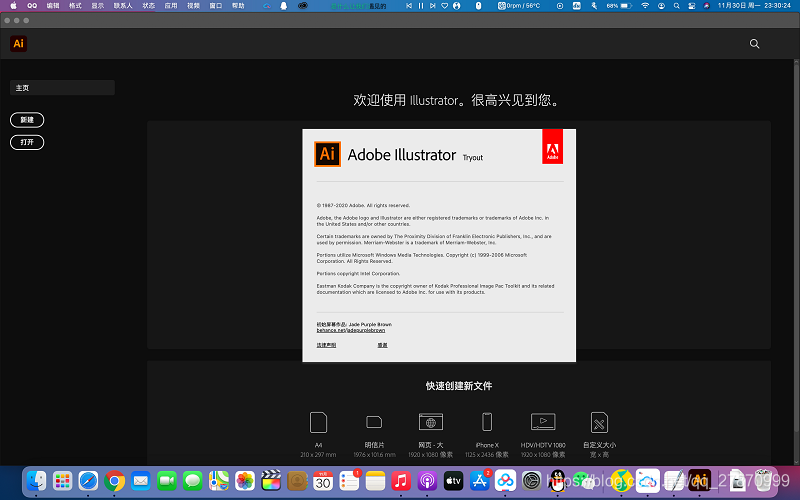This screenshot has width=800, height=500.
Task: Open Spotlight search in menu bar
Action: 677,6
